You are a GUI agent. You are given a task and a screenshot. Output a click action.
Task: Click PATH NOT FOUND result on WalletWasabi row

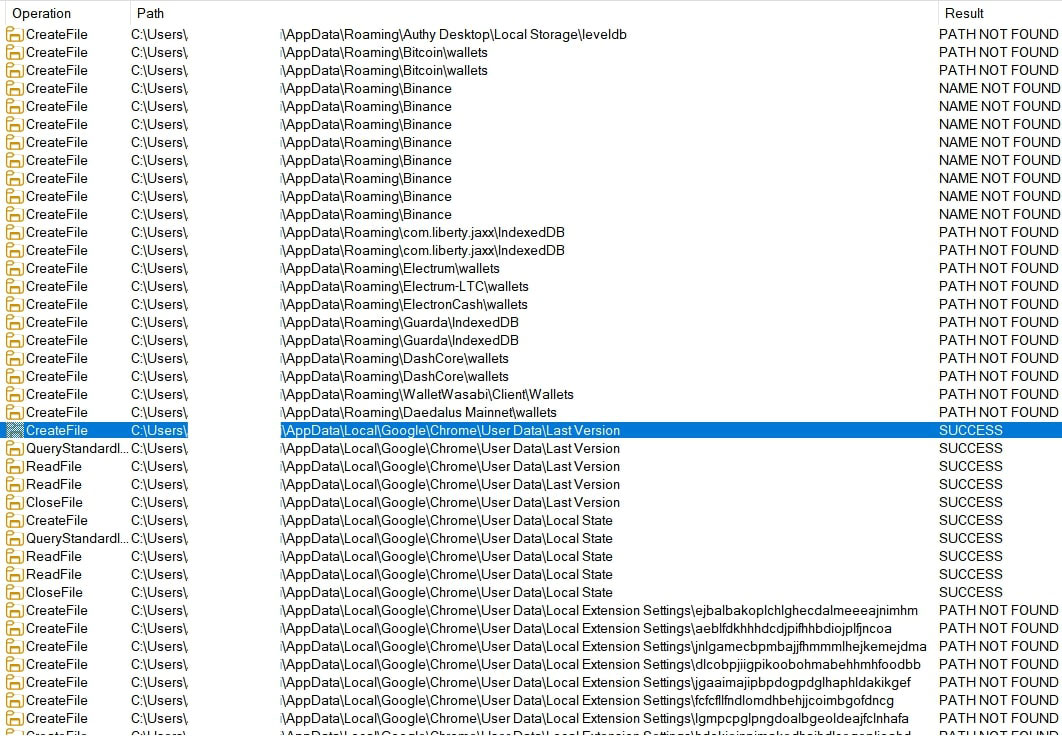point(998,394)
